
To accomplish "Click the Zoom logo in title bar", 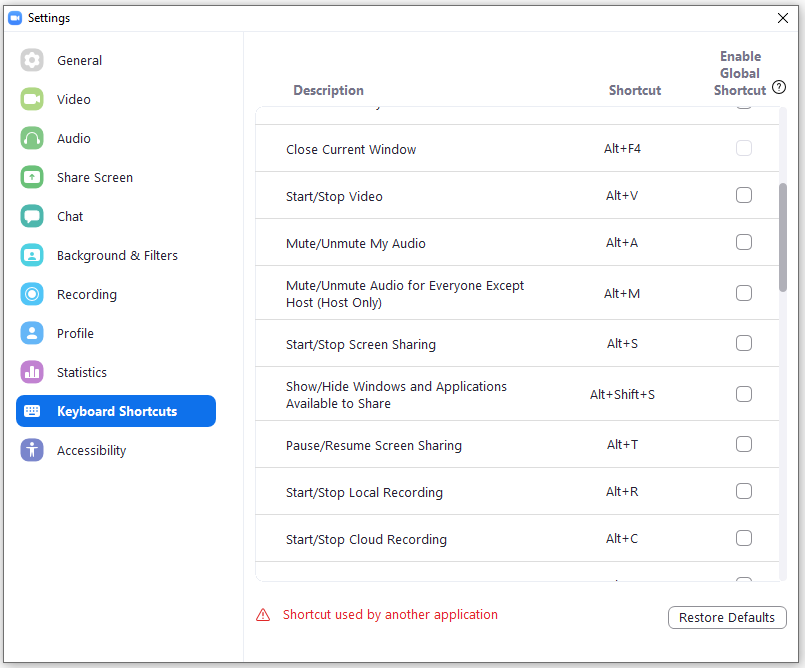I will point(15,18).
